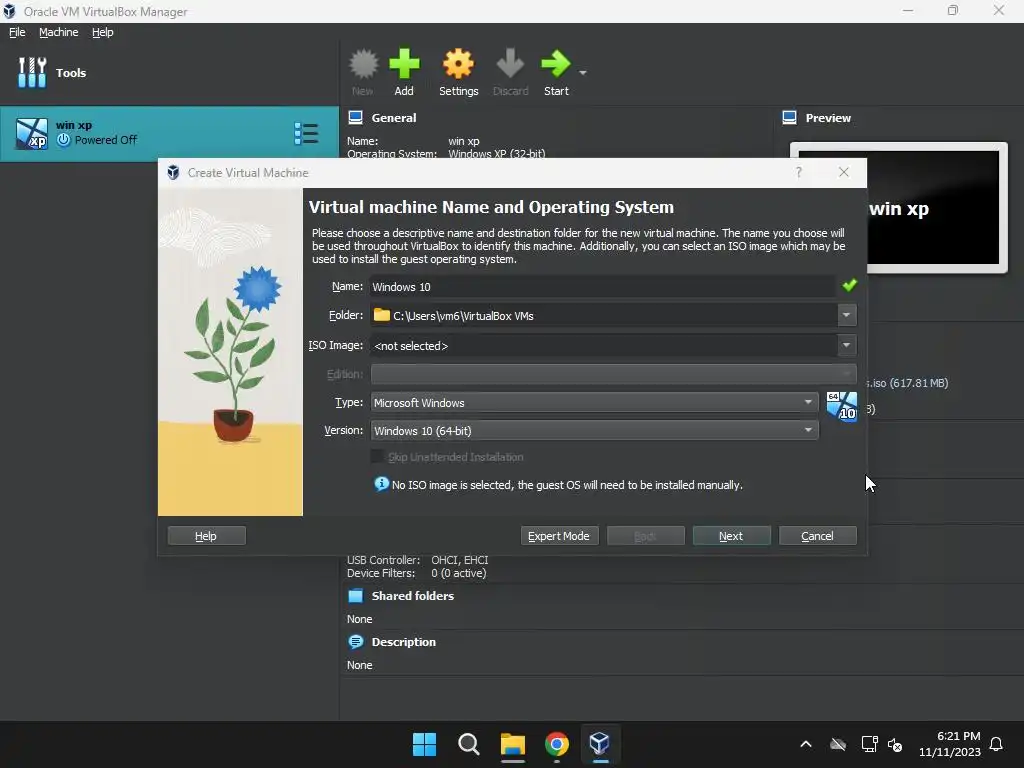Click the greyed-out New toolbar icon

point(363,64)
